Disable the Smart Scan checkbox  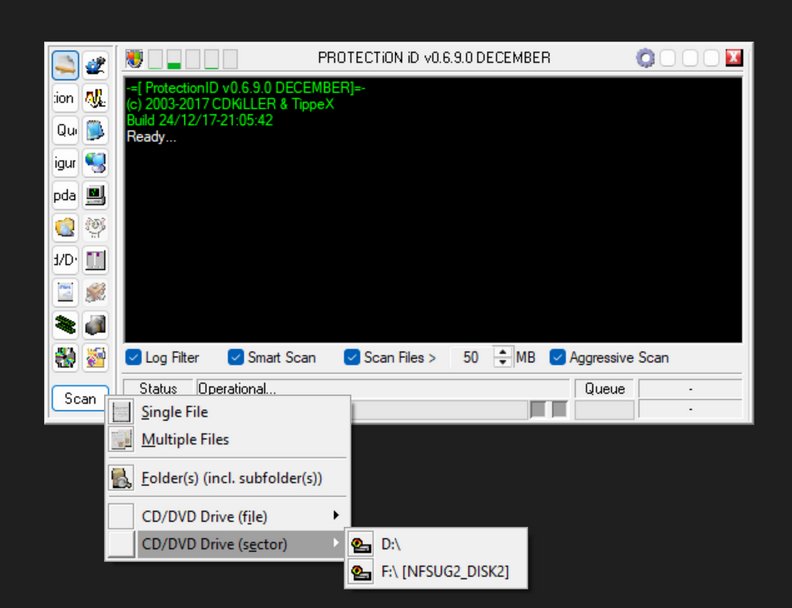(235, 357)
